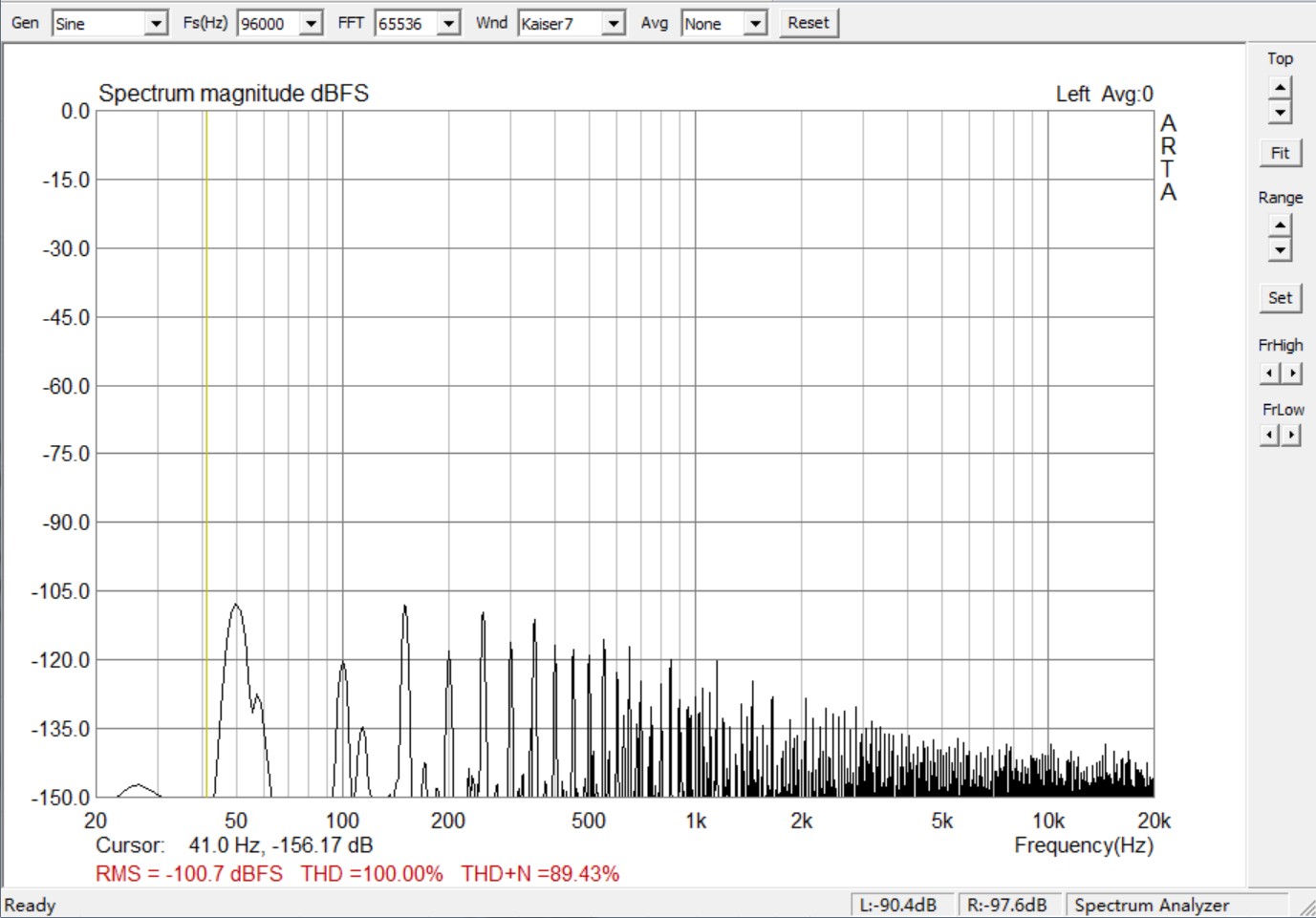Expand the Avg averaging dropdown

tap(756, 24)
